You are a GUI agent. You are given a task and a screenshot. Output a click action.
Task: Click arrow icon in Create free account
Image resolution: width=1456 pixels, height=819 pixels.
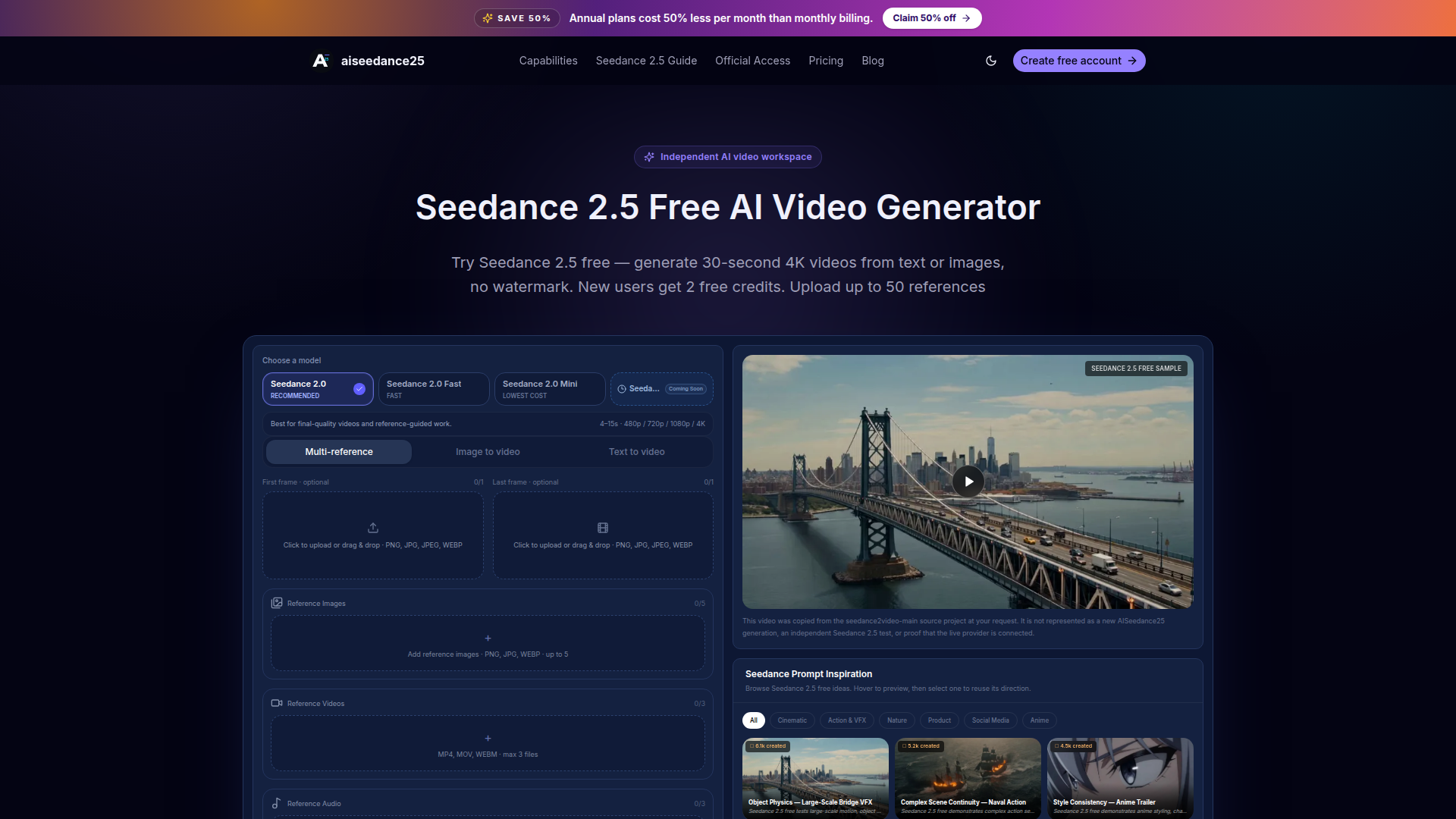(x=1132, y=61)
